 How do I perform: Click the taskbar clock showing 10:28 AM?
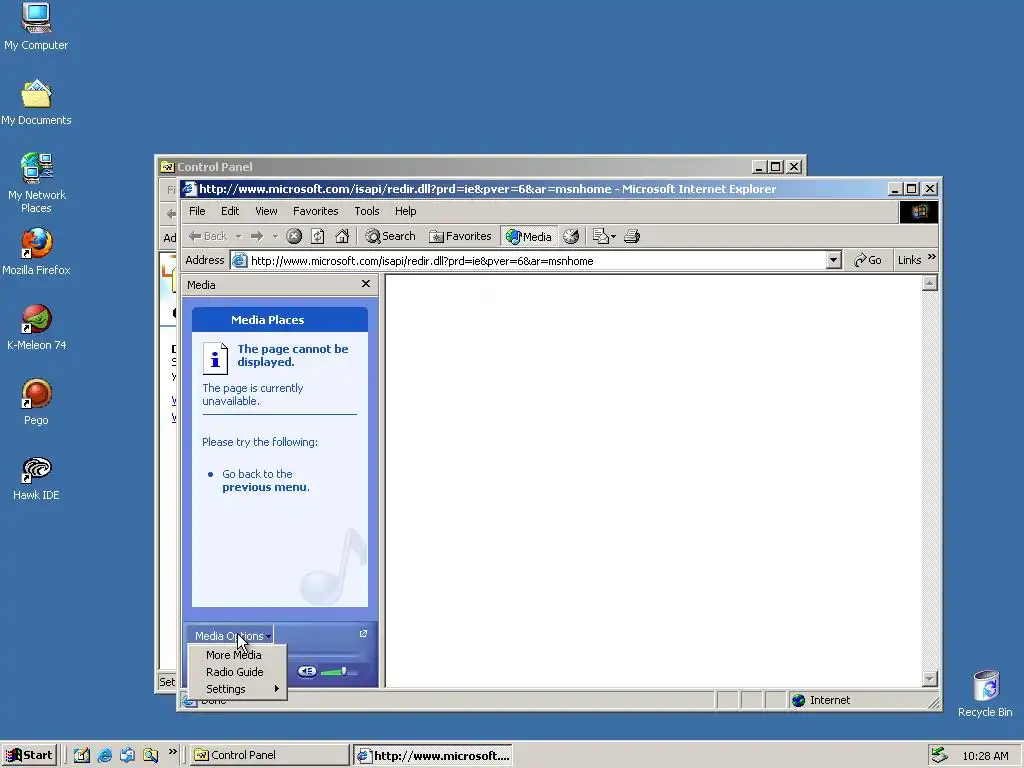[985, 756]
